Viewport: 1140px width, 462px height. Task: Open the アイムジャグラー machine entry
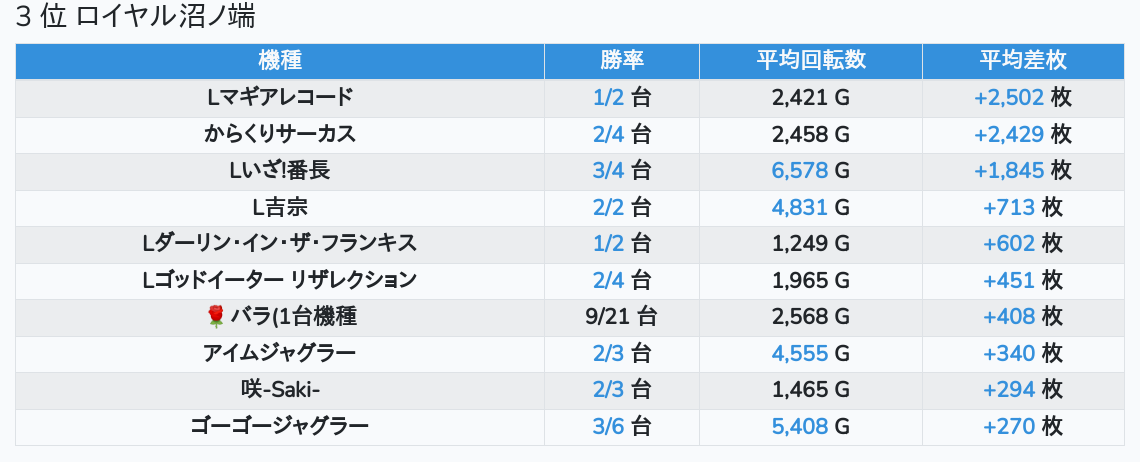coord(280,353)
